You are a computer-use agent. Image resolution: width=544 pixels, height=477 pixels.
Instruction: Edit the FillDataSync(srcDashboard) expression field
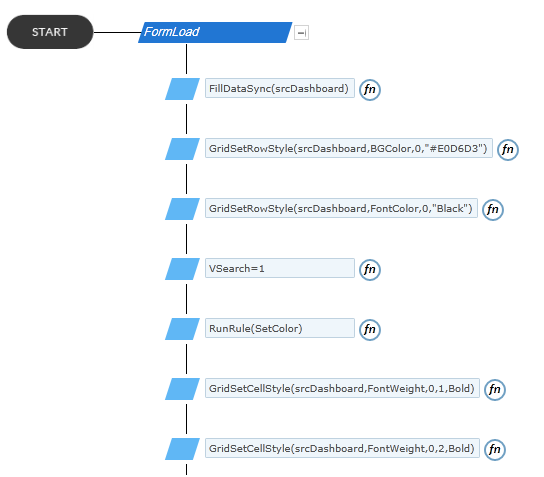point(280,88)
